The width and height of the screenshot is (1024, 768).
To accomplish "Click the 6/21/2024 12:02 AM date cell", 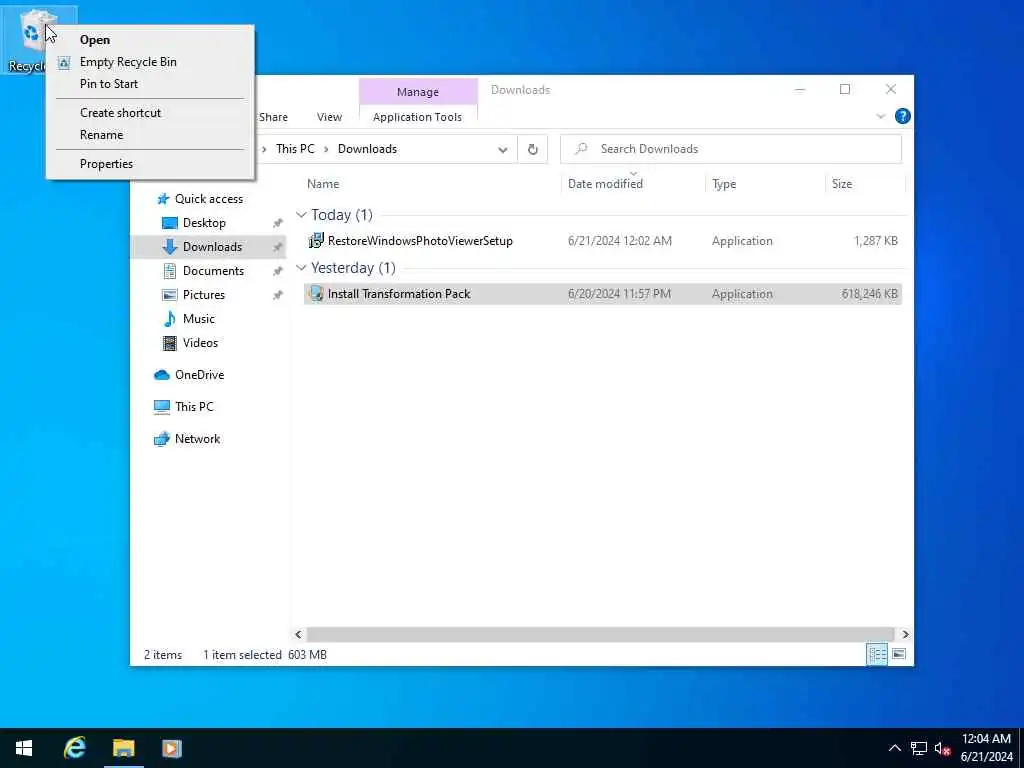I will [620, 241].
